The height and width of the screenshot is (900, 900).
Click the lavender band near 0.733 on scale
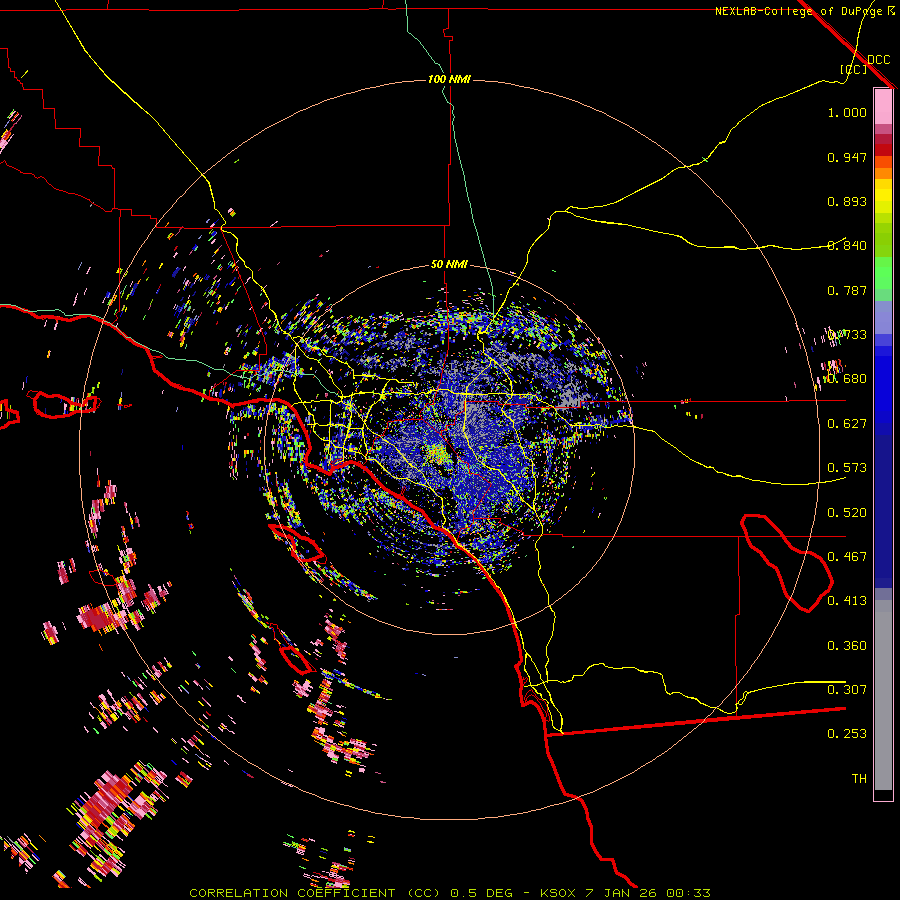883,317
